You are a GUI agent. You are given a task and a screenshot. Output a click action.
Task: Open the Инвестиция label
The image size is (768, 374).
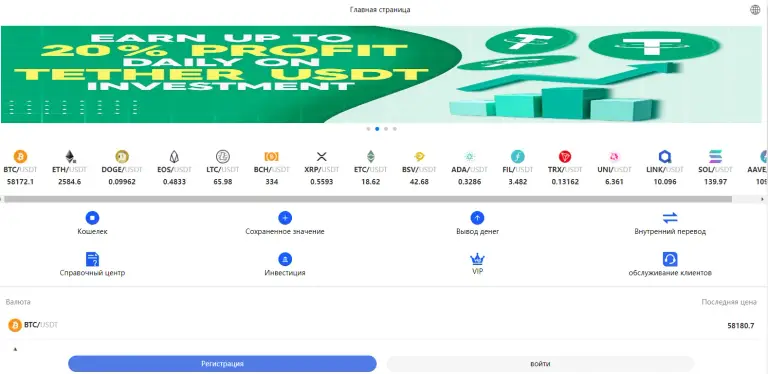click(x=285, y=273)
